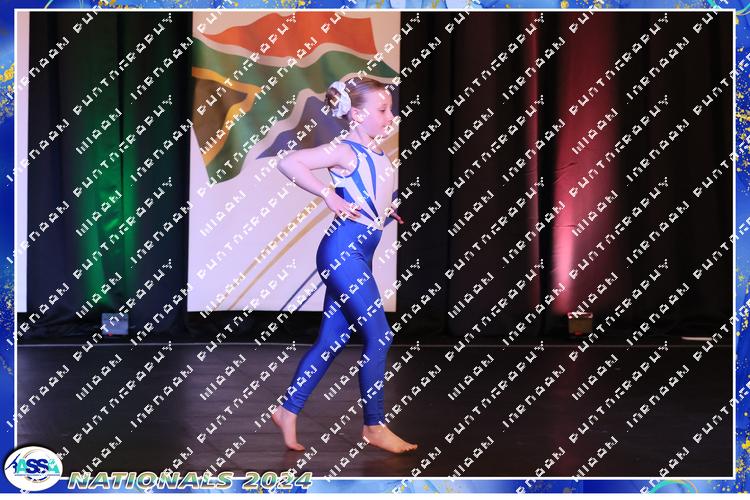750x500 pixels.
Task: Click the dancer's face
Action: point(372,110)
